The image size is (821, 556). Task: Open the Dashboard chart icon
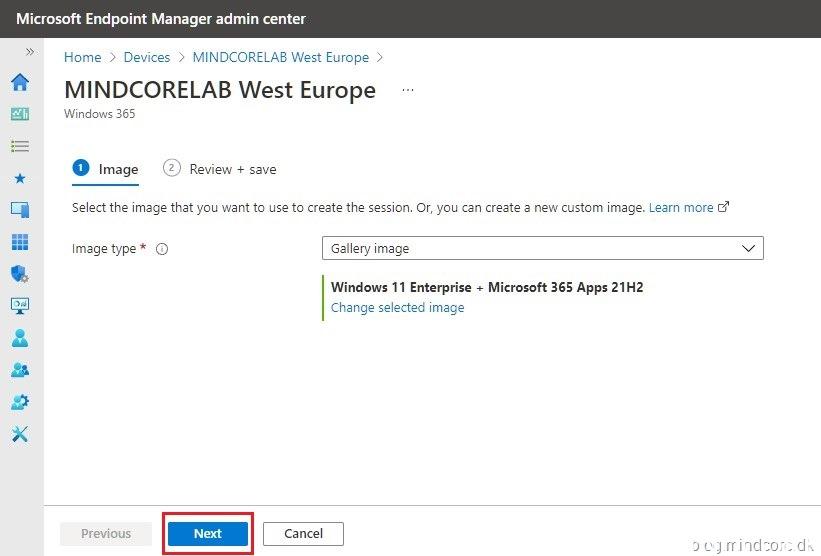coord(20,114)
